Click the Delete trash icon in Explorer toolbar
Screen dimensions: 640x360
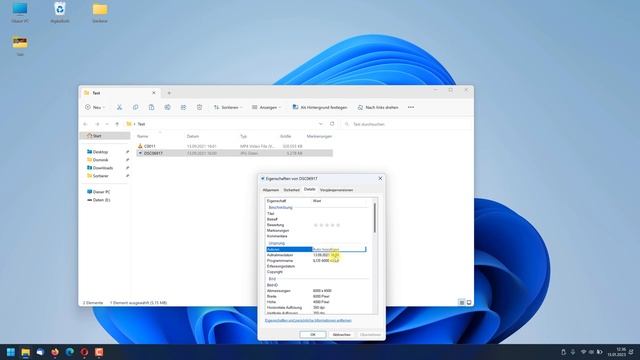[199, 107]
